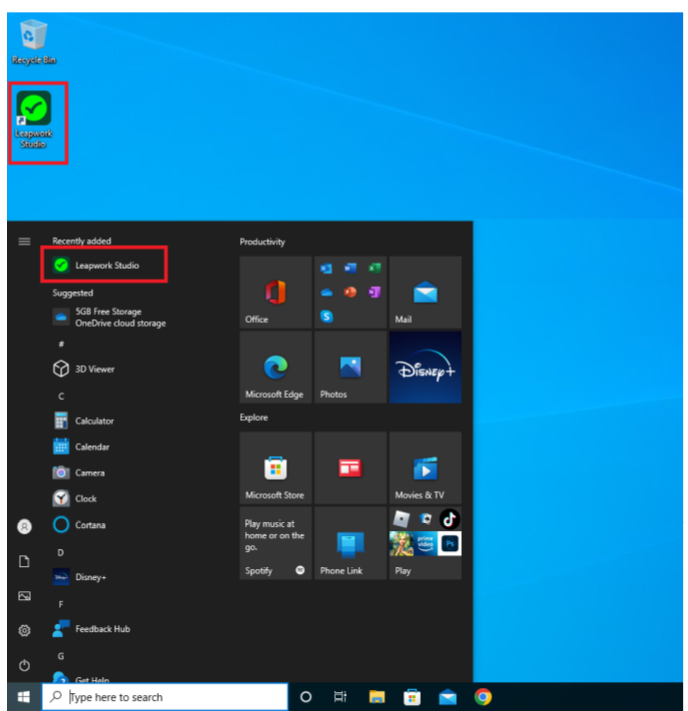
Task: Open Skype icon in Office apps tile
Action: 327,316
